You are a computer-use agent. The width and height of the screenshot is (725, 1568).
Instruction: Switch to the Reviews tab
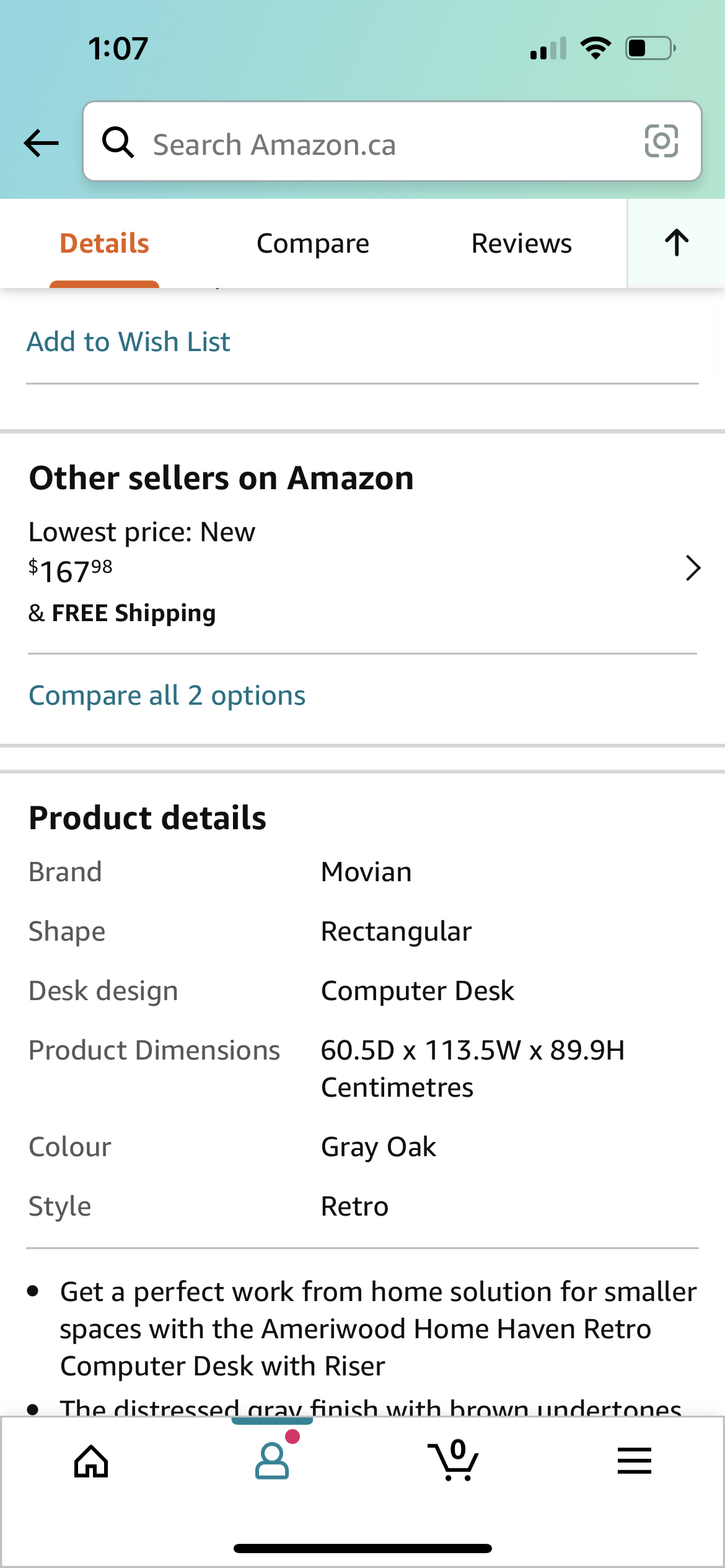[x=521, y=243]
